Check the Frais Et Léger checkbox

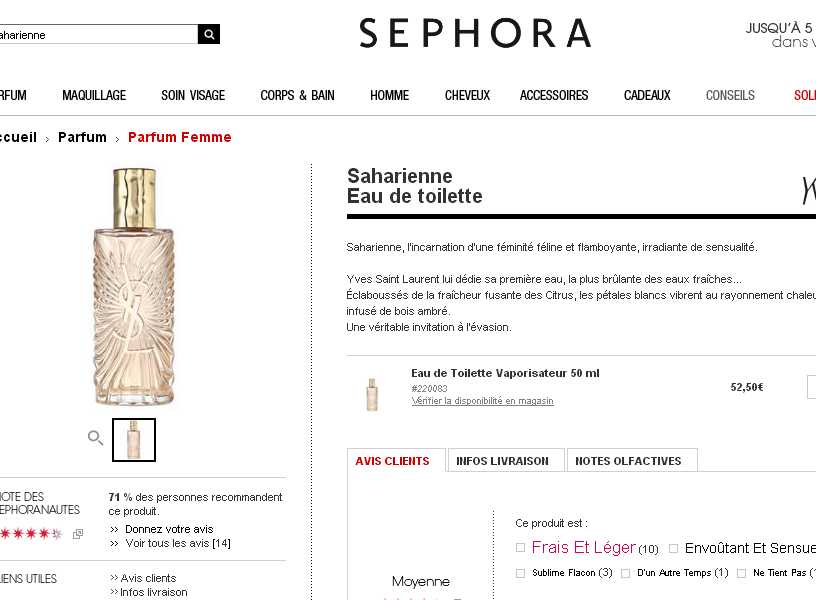[x=520, y=547]
